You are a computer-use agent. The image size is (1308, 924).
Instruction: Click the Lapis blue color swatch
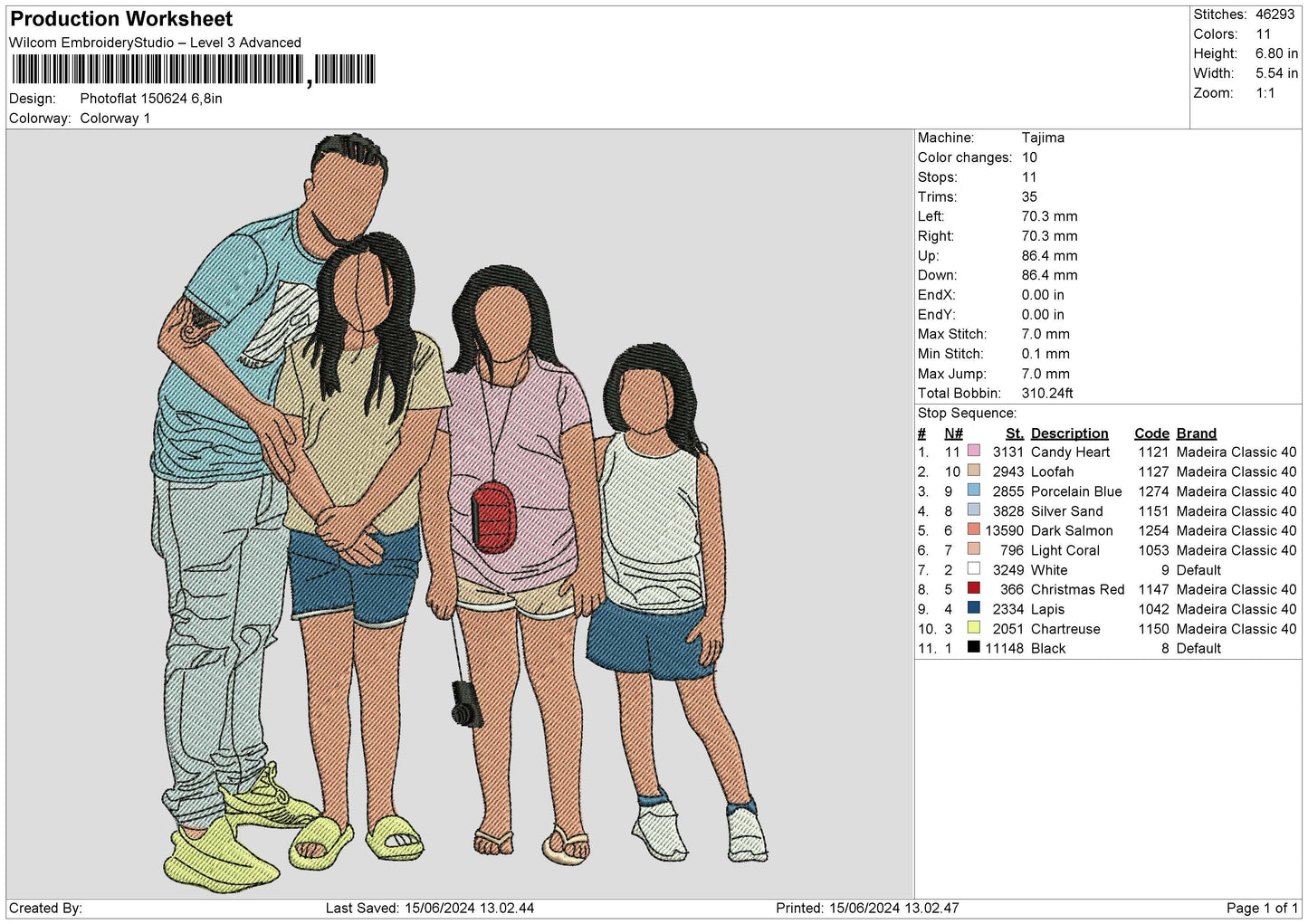coord(974,608)
